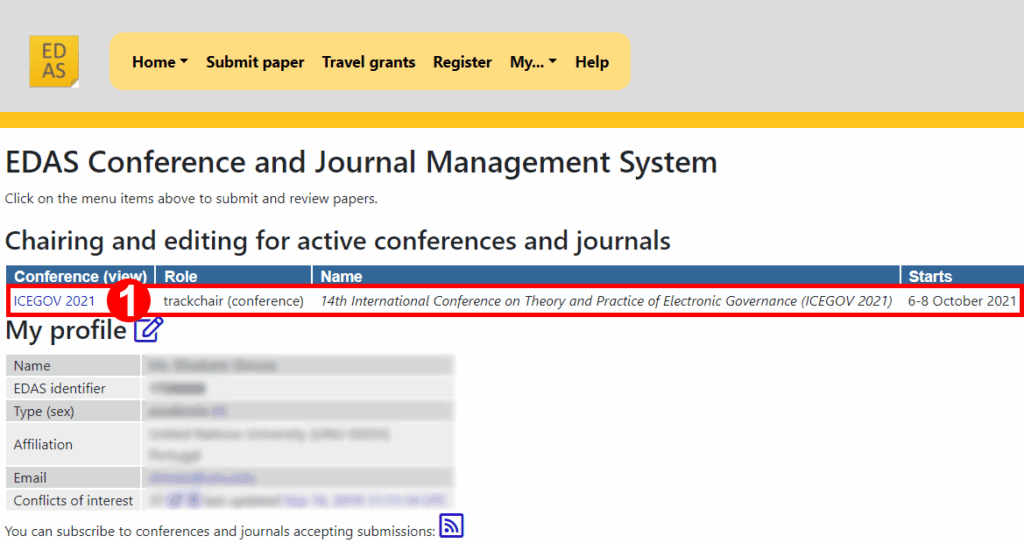Click the RSS subscribe feed icon
The image size is (1024, 543).
(x=452, y=526)
